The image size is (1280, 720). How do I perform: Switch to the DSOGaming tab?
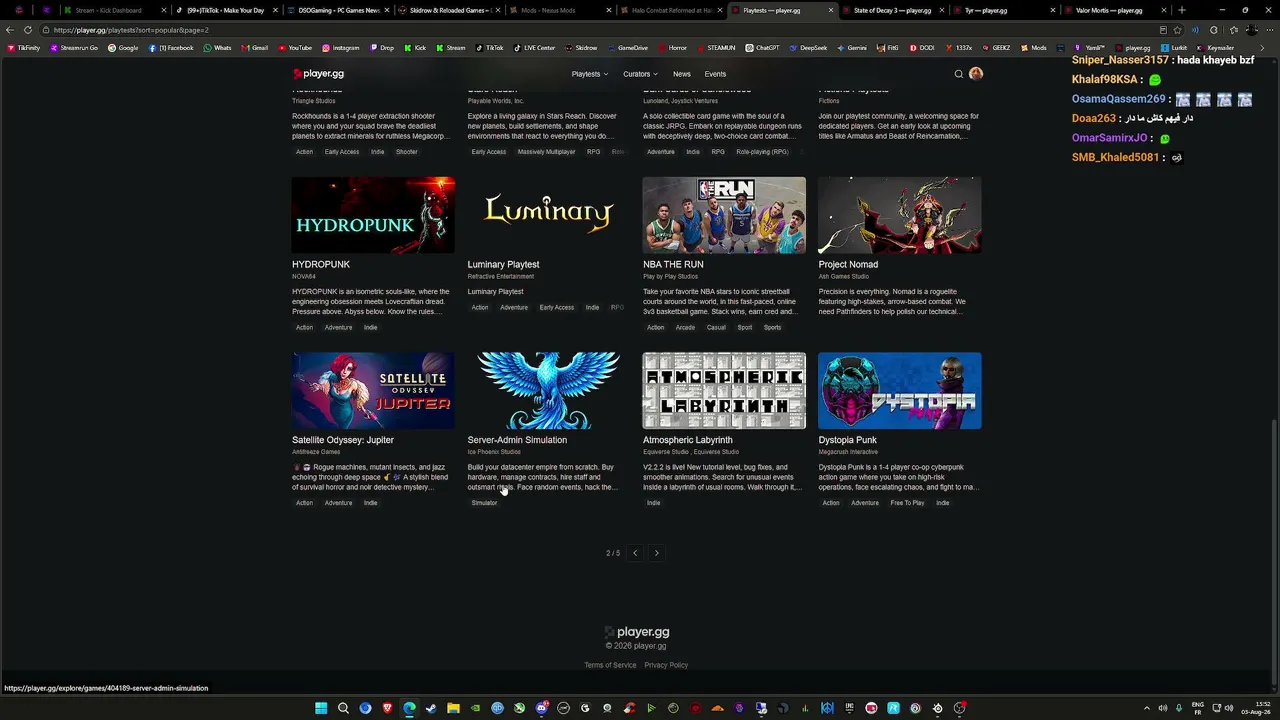click(x=337, y=10)
